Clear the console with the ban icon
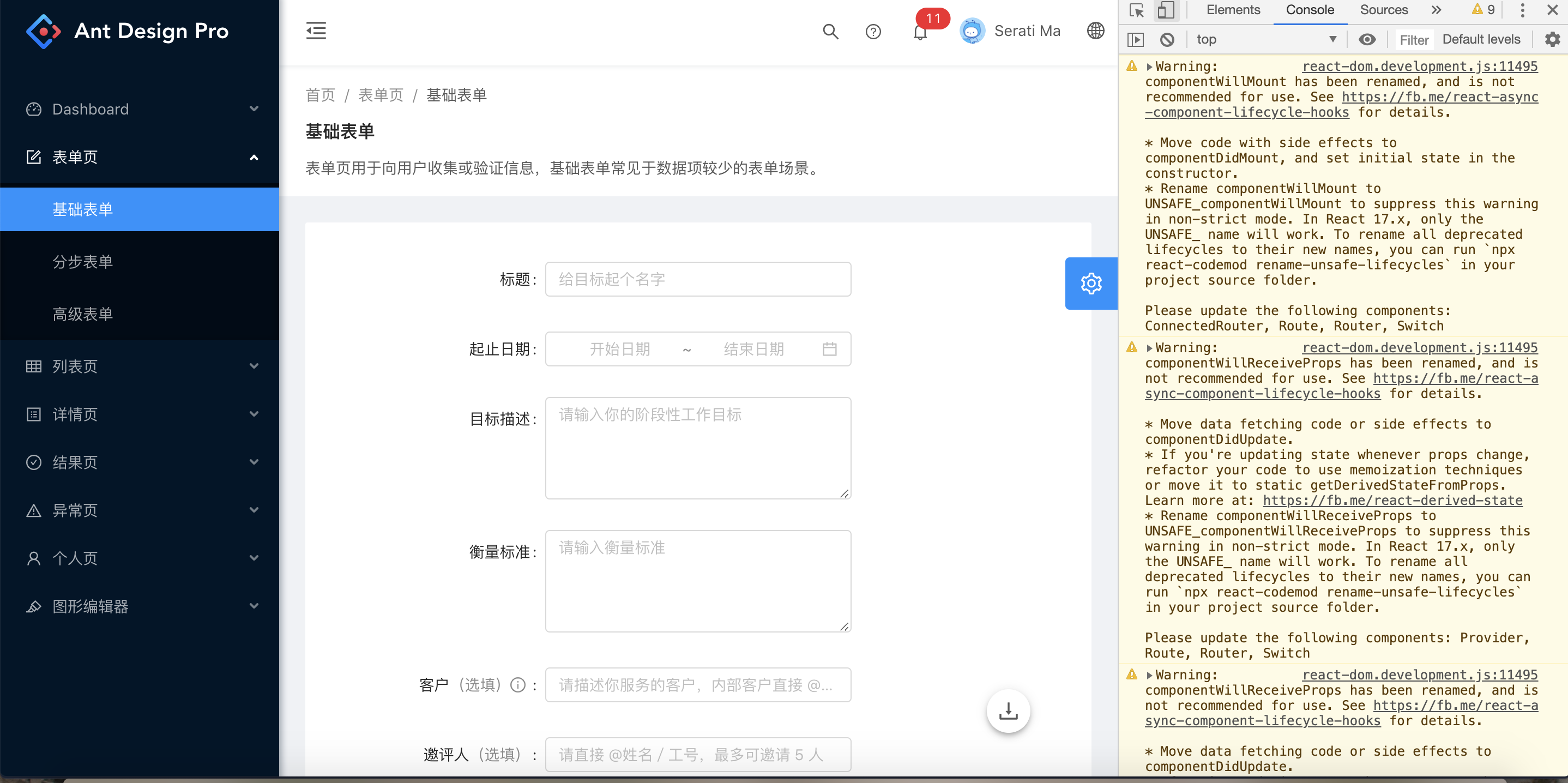The image size is (1568, 783). pos(1167,39)
